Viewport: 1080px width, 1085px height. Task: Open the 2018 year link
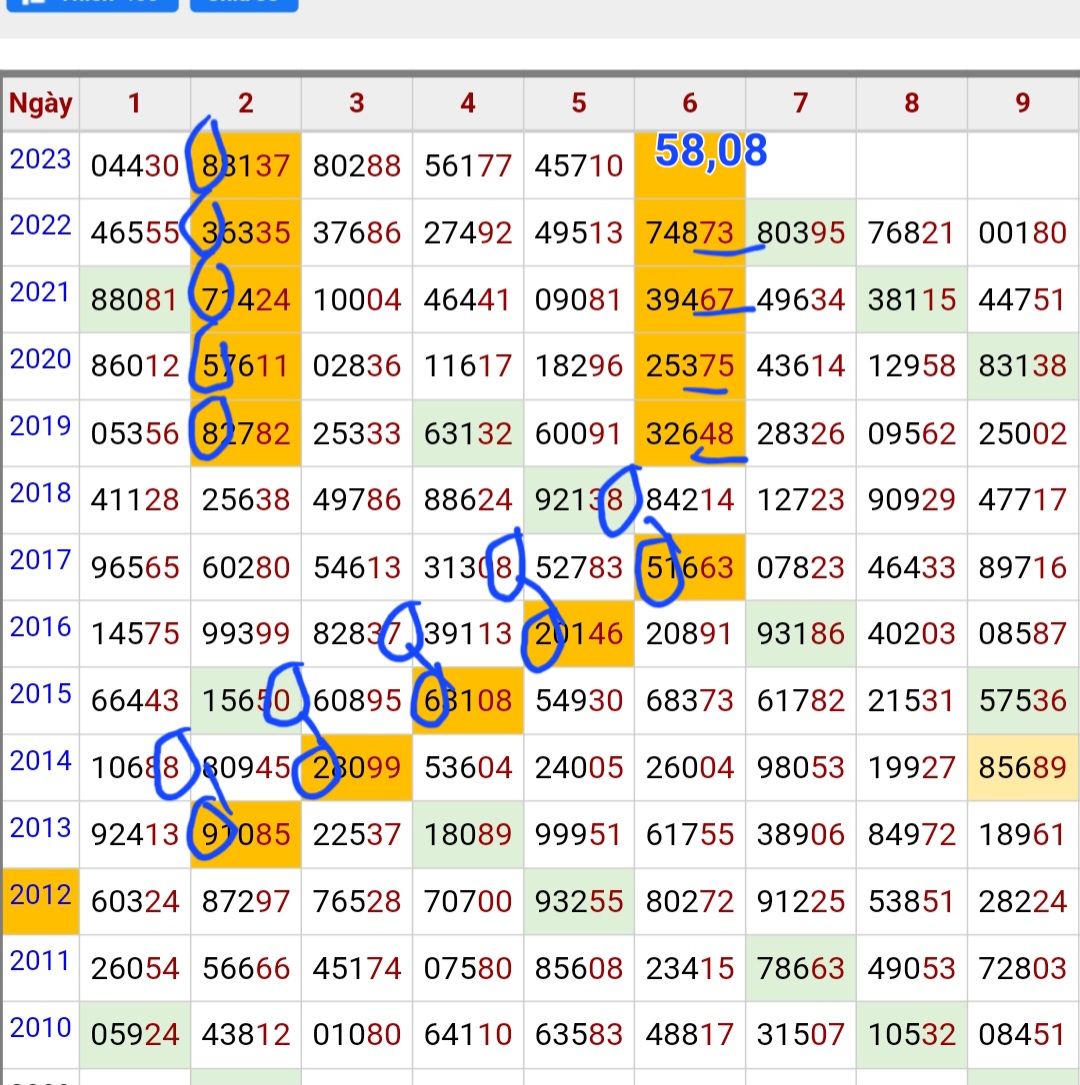[x=41, y=494]
